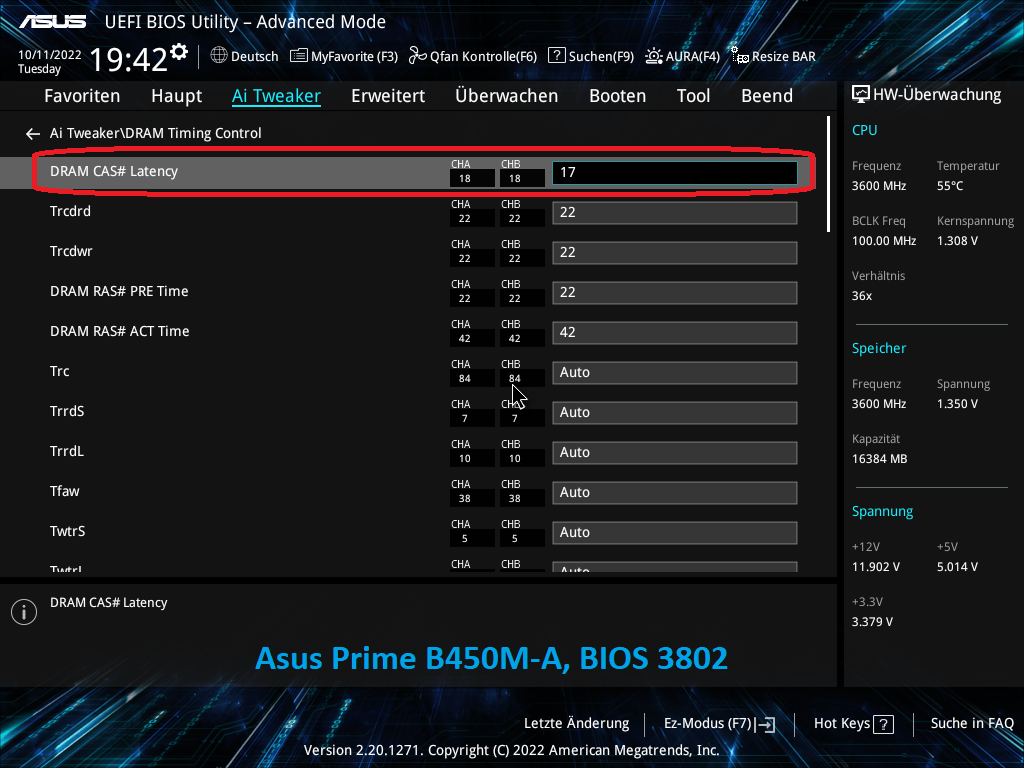Select the Ai Tweaker tab

point(276,96)
